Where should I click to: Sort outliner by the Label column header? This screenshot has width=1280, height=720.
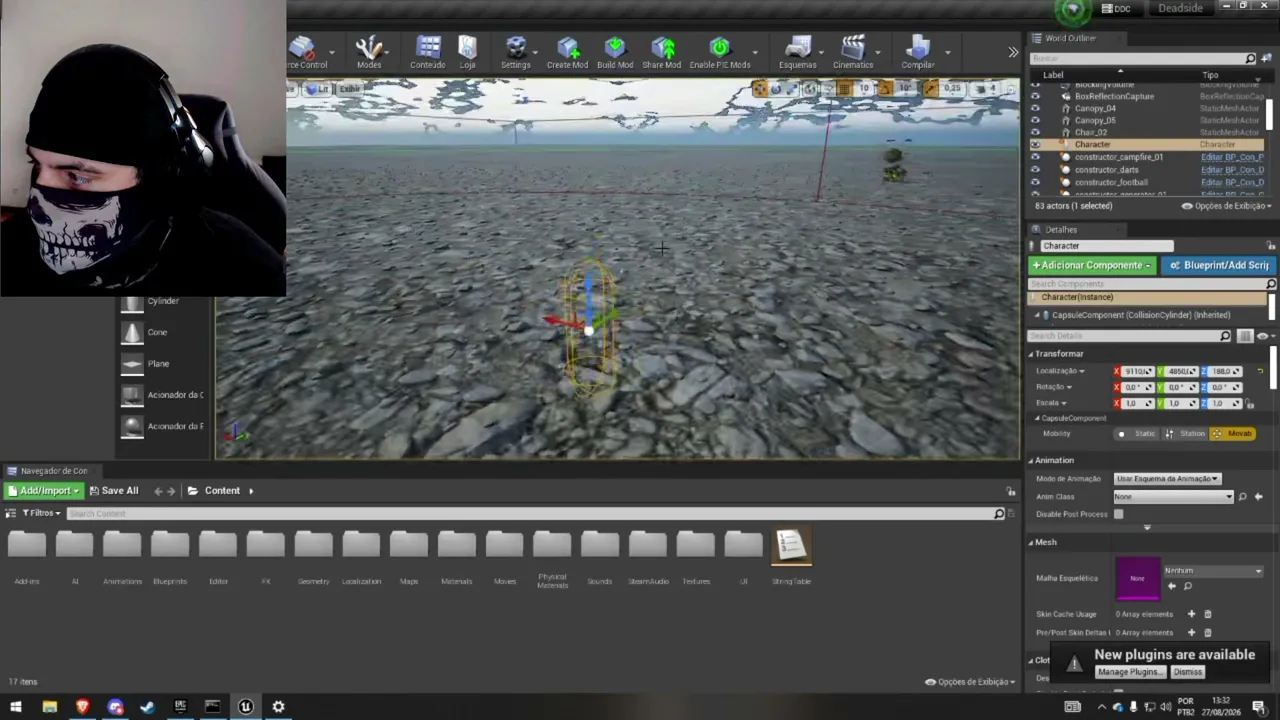[x=1053, y=75]
